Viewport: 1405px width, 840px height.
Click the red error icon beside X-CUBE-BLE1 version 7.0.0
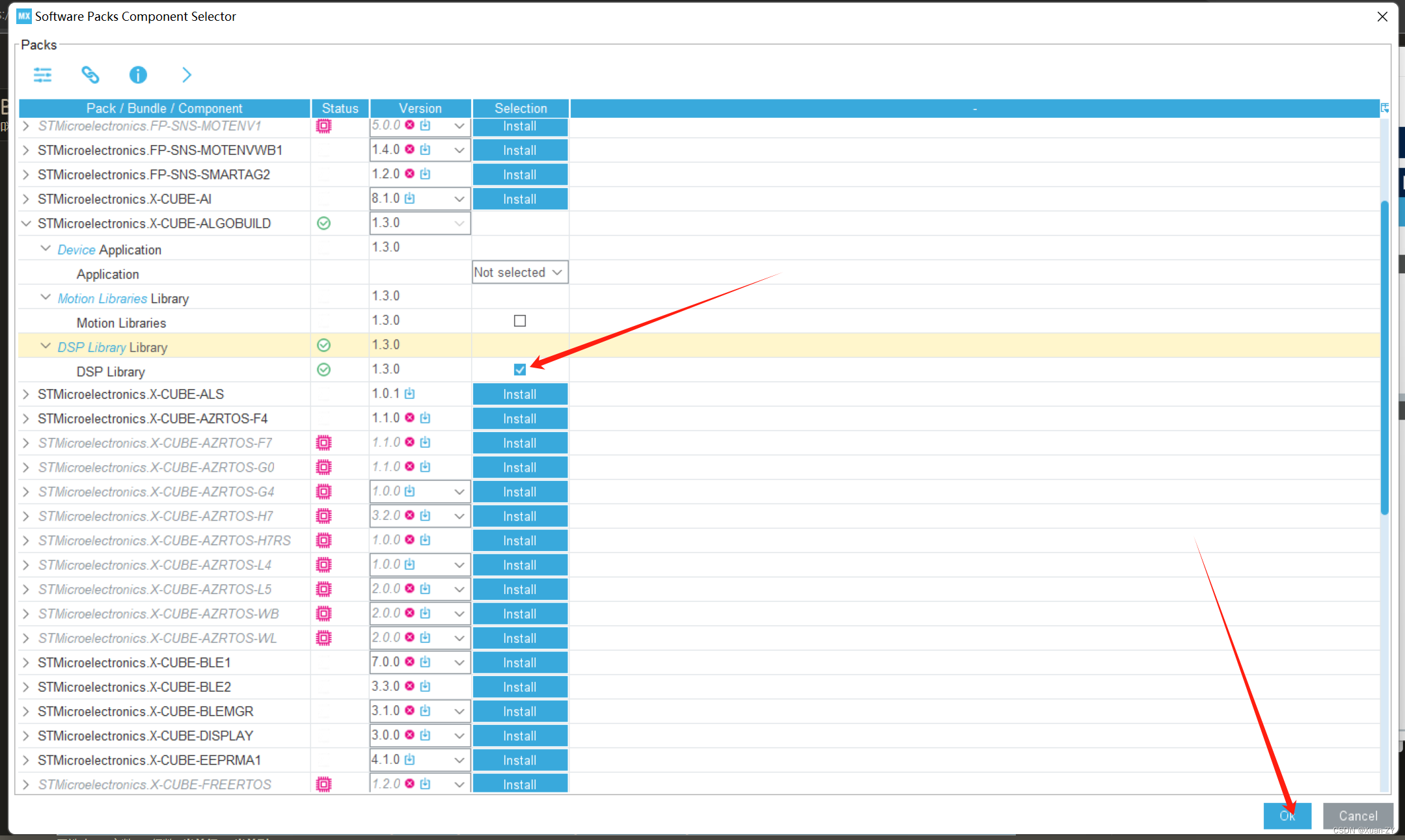409,662
